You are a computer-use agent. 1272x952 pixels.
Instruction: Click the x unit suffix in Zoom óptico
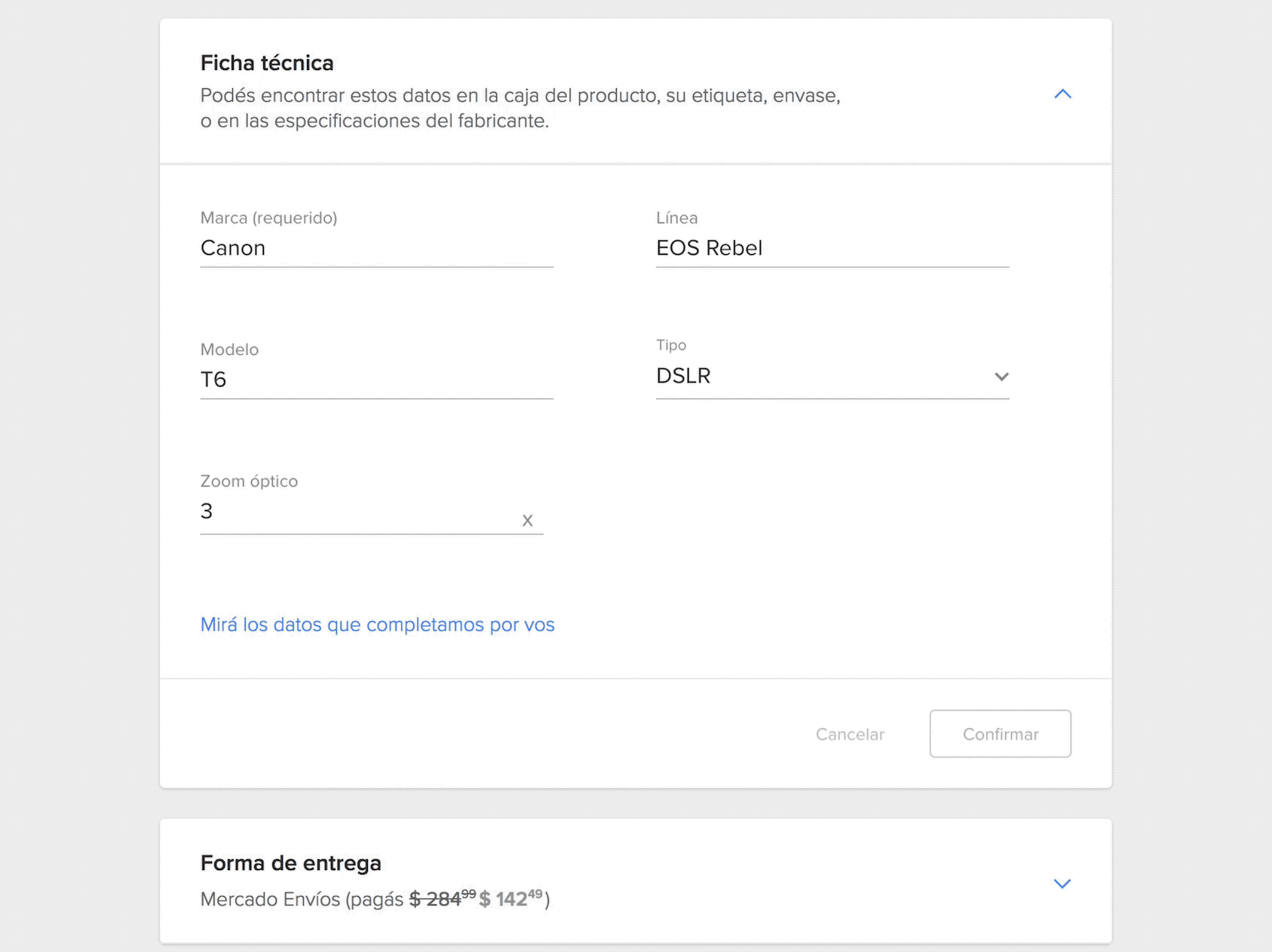pyautogui.click(x=528, y=520)
